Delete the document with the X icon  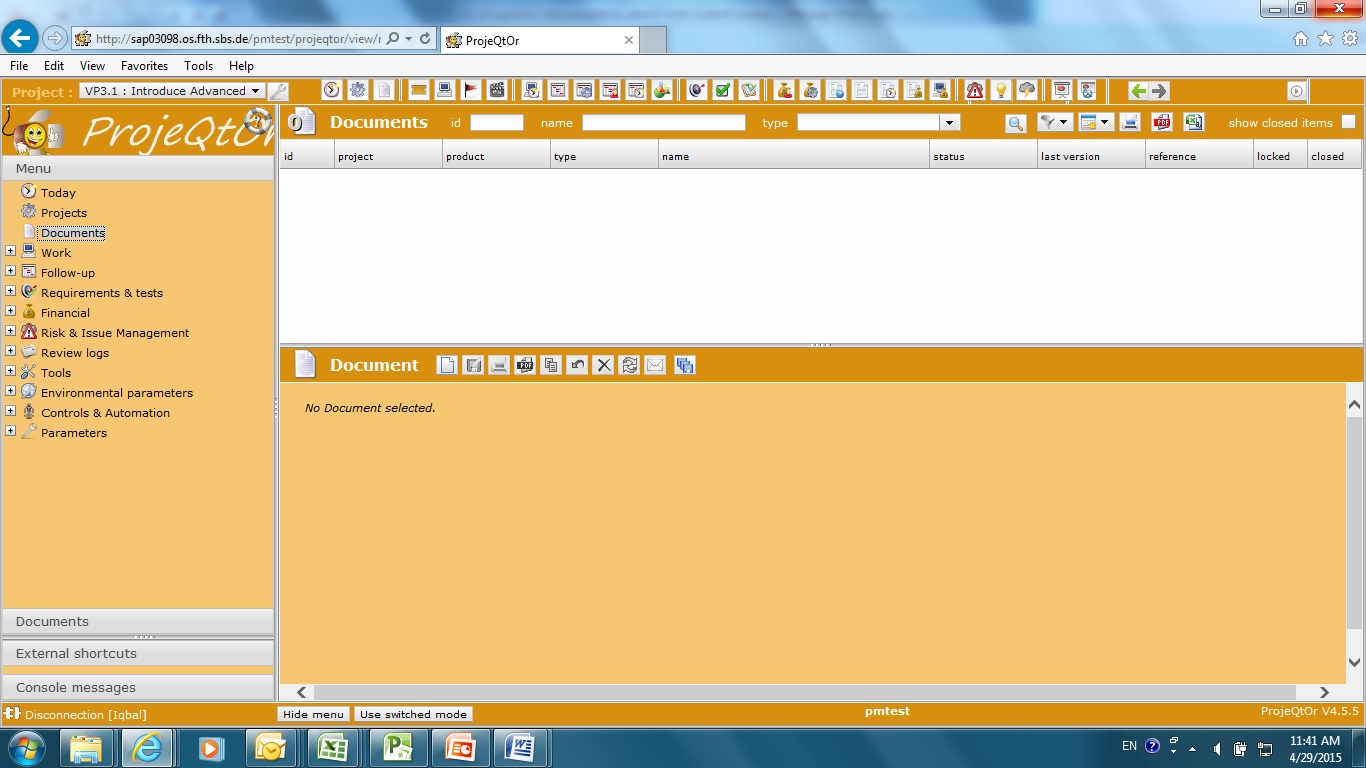(x=603, y=365)
